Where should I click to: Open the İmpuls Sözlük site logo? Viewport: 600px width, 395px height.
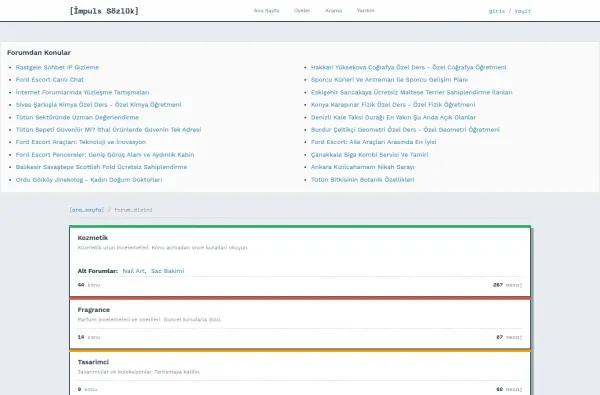tap(104, 11)
